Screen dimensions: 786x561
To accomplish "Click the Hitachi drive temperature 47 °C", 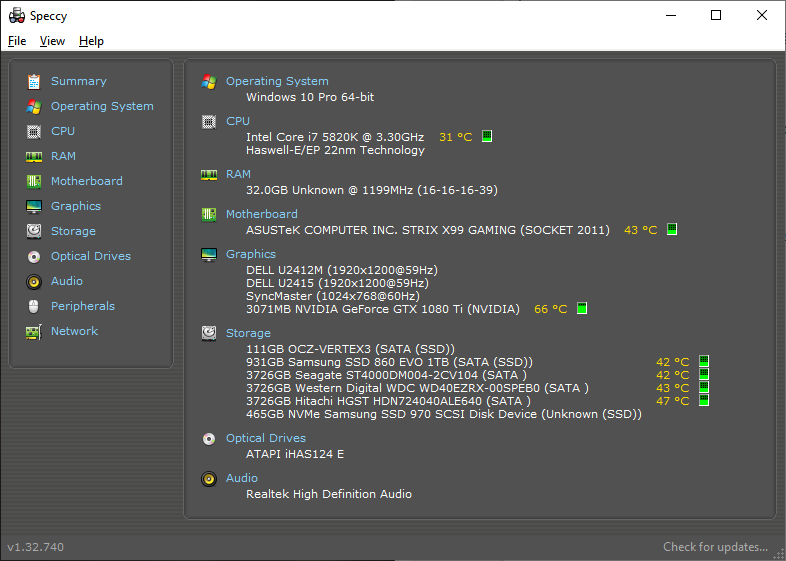I will pyautogui.click(x=673, y=402).
